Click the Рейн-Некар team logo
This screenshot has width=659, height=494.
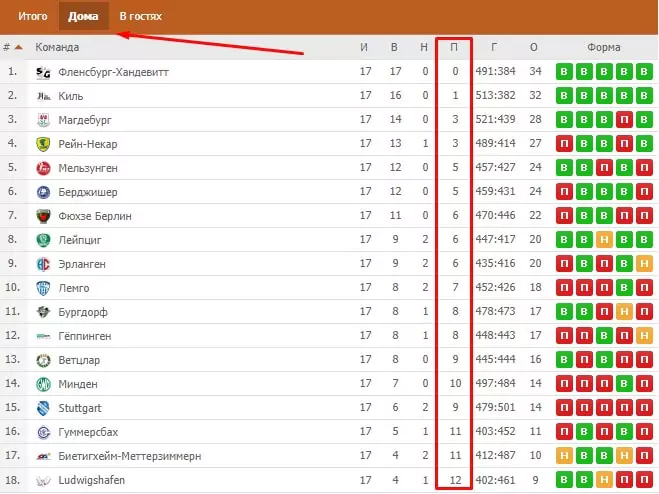coord(43,145)
